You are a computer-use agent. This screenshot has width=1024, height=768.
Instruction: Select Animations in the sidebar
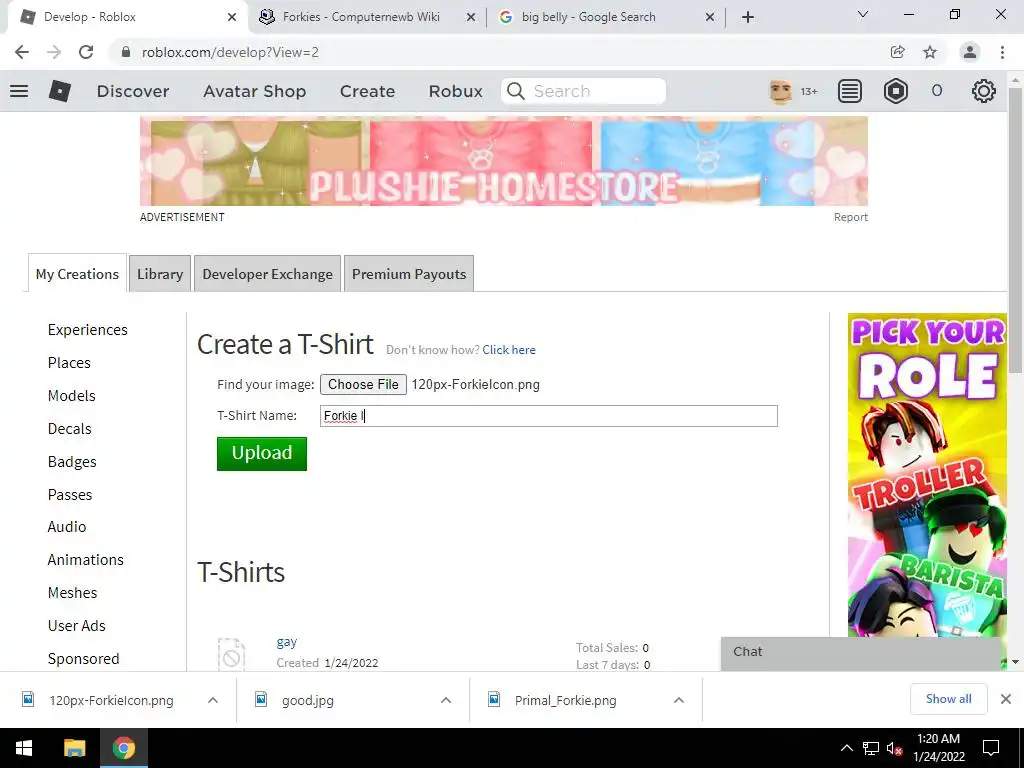click(x=86, y=560)
